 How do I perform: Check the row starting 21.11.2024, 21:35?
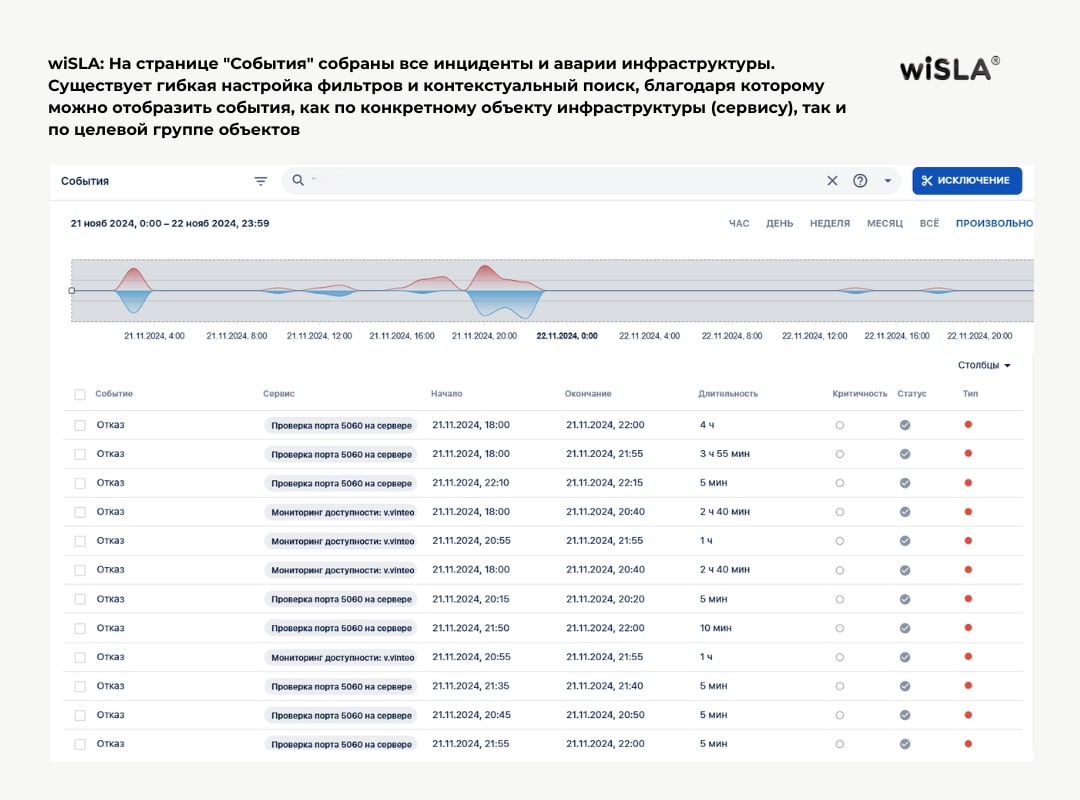tap(80, 686)
